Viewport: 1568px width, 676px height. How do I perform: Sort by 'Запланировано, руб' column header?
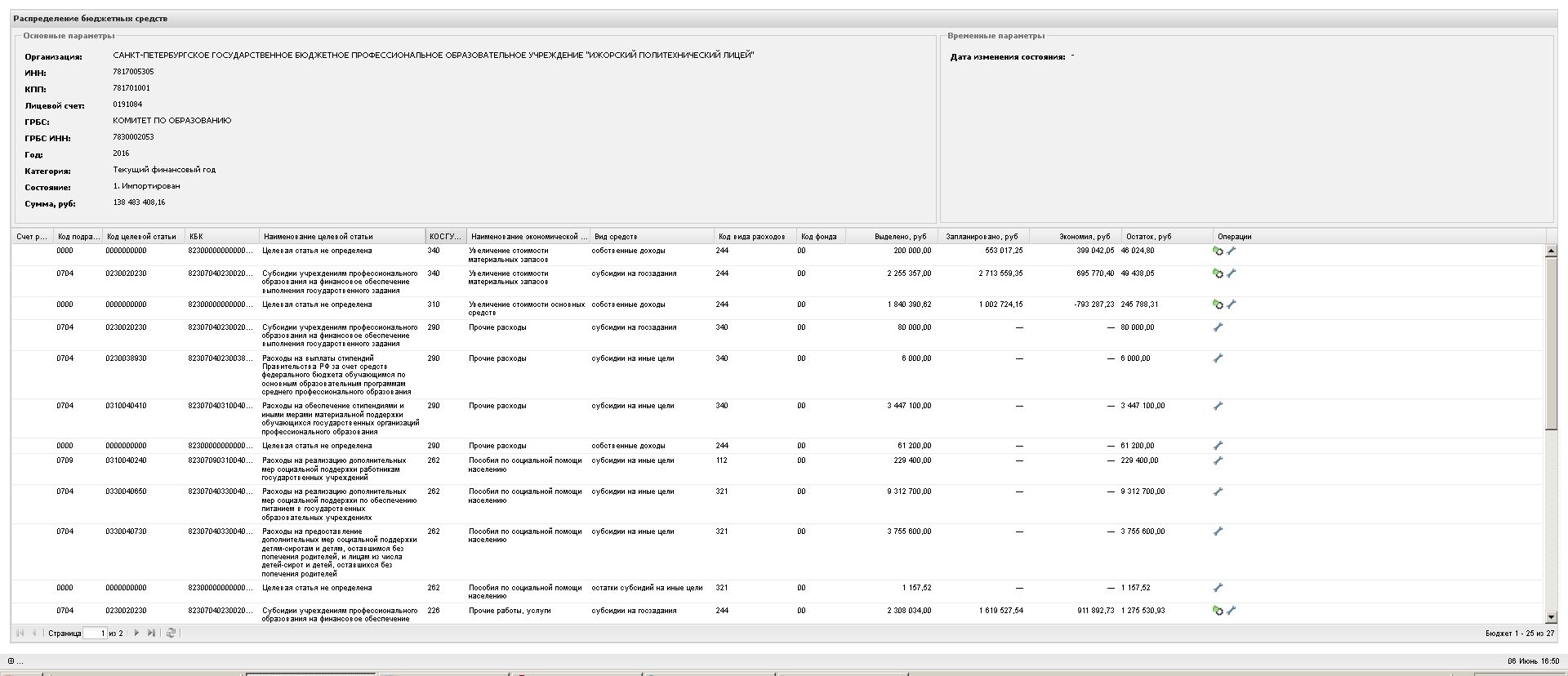tap(982, 237)
